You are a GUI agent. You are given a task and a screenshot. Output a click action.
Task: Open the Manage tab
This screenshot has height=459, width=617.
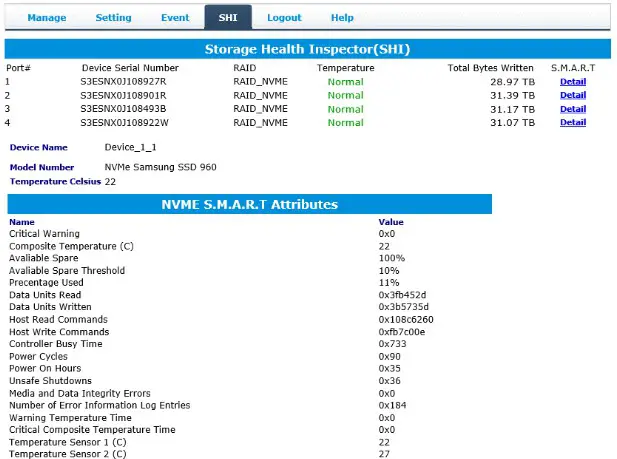tap(47, 17)
